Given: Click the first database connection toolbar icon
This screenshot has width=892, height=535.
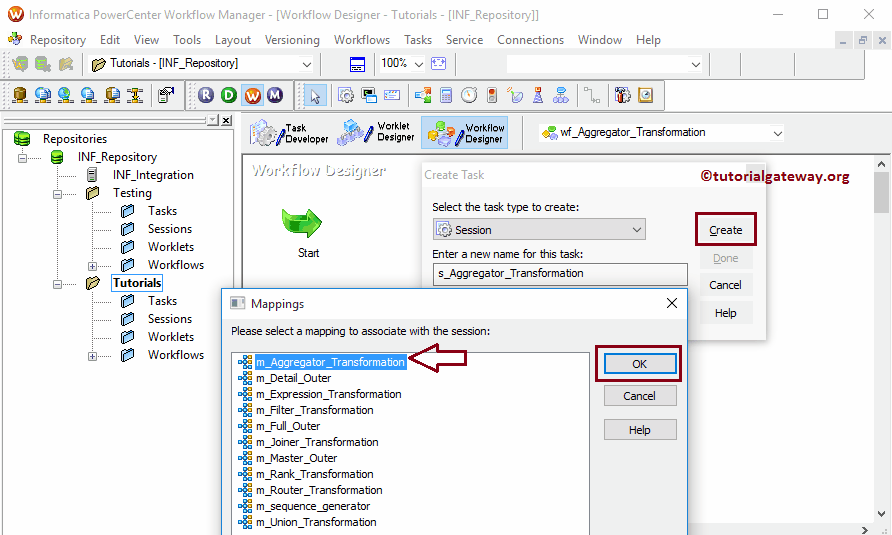Looking at the screenshot, I should [x=20, y=96].
